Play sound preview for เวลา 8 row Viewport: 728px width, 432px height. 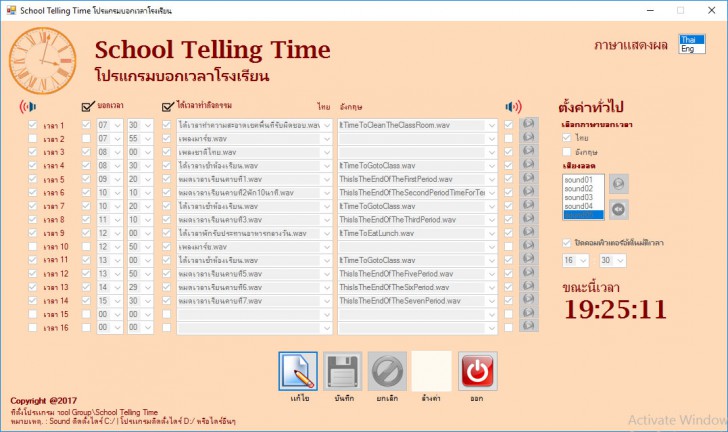pos(528,218)
